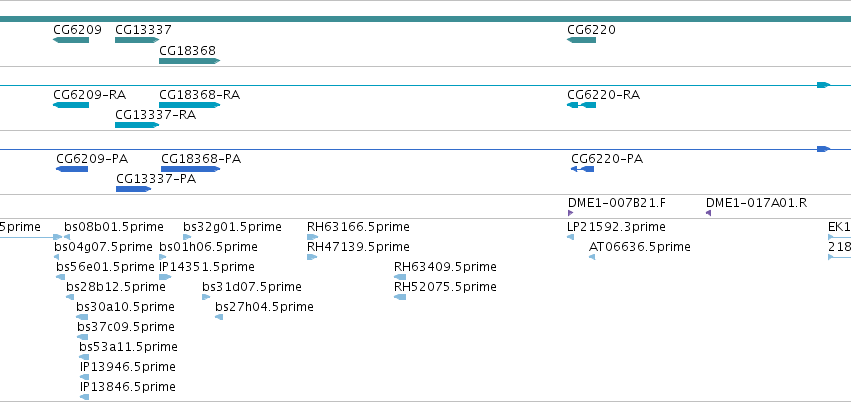Click the CG18368 gene bar
This screenshot has height=402, width=851.
click(x=189, y=61)
